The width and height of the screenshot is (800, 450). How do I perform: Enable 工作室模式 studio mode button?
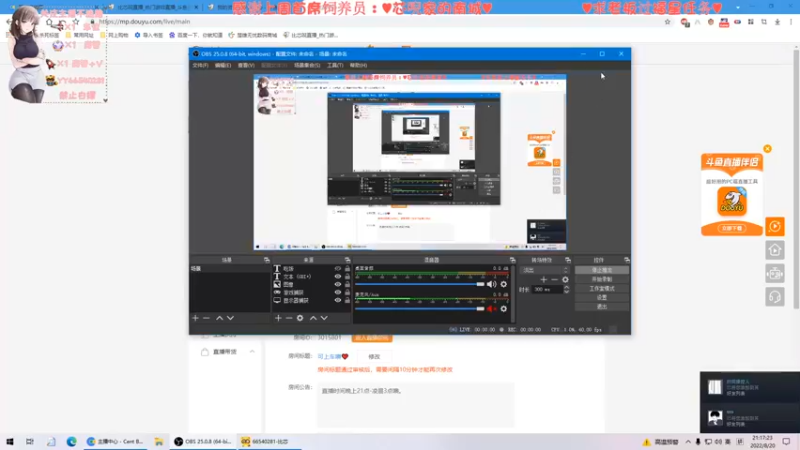(x=602, y=288)
